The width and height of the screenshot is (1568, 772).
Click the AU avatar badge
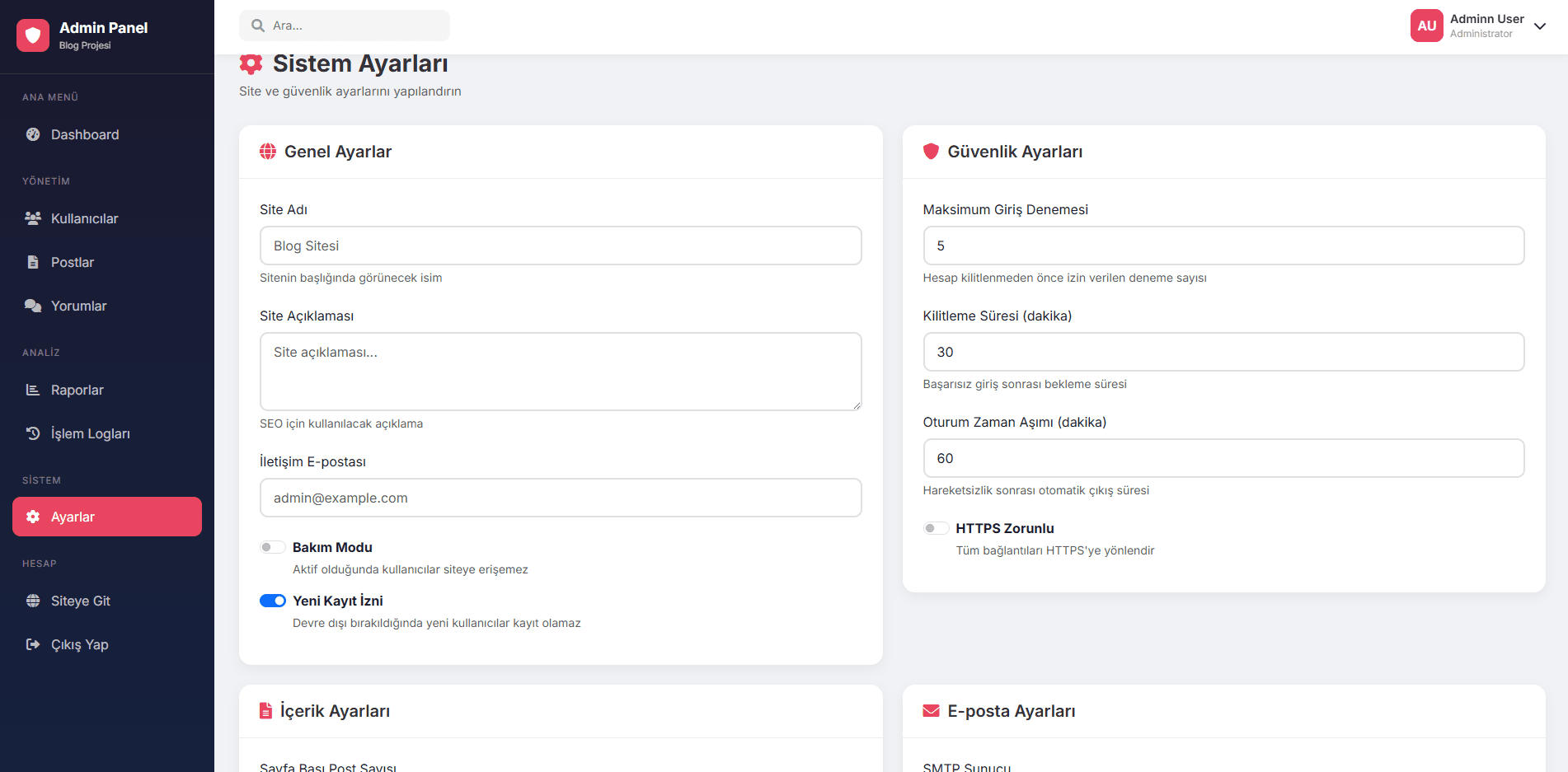pyautogui.click(x=1427, y=26)
